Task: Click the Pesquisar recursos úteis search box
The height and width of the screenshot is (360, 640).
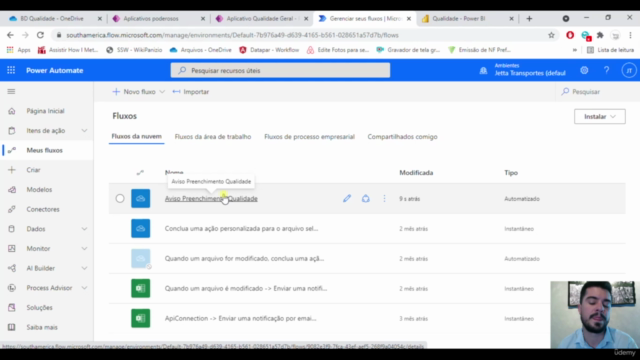Action: click(x=280, y=70)
